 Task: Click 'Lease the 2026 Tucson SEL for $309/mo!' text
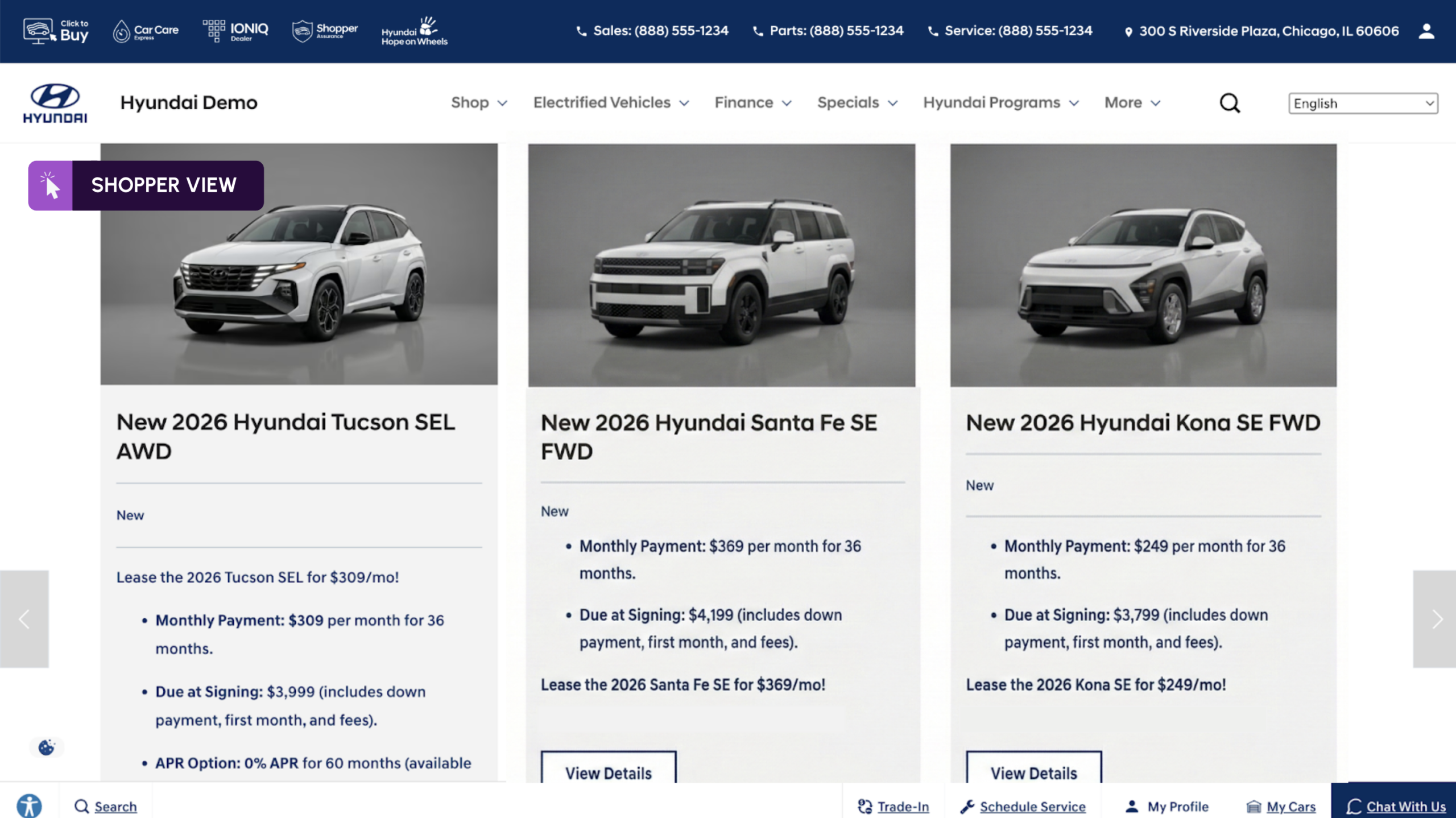[x=258, y=577]
